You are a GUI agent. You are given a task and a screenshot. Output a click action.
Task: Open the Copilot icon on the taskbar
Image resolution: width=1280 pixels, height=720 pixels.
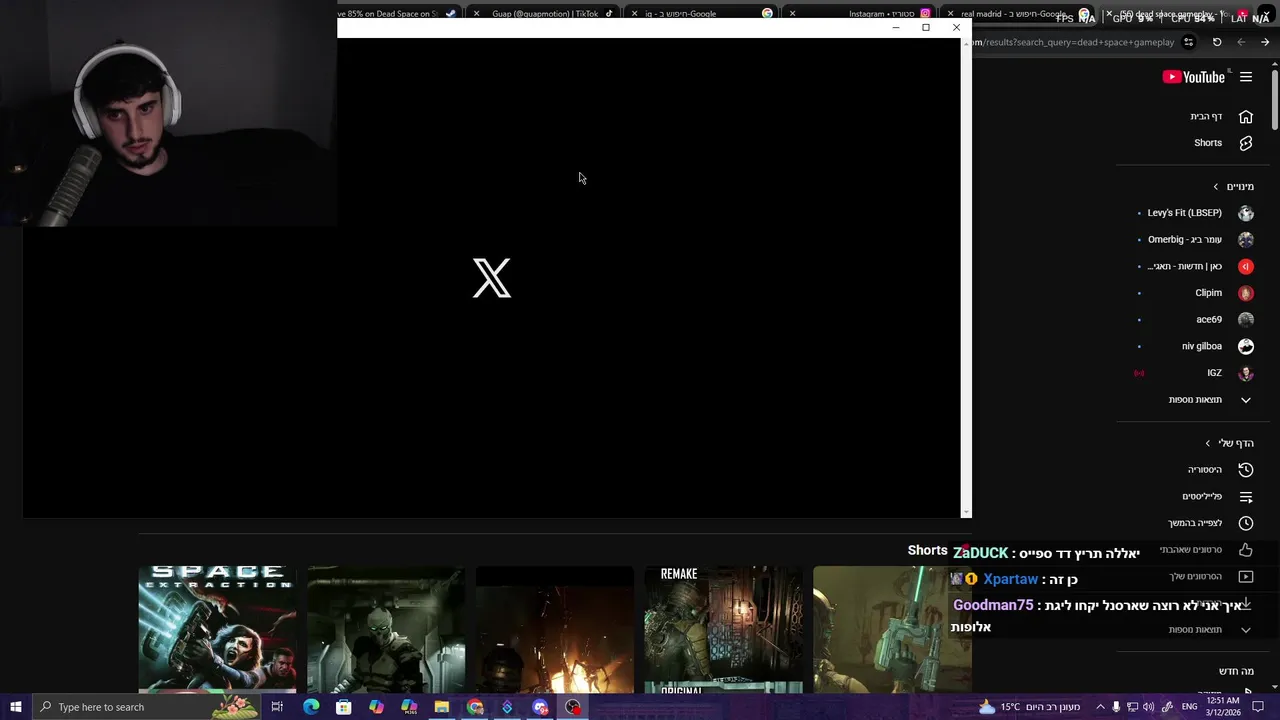coord(376,707)
